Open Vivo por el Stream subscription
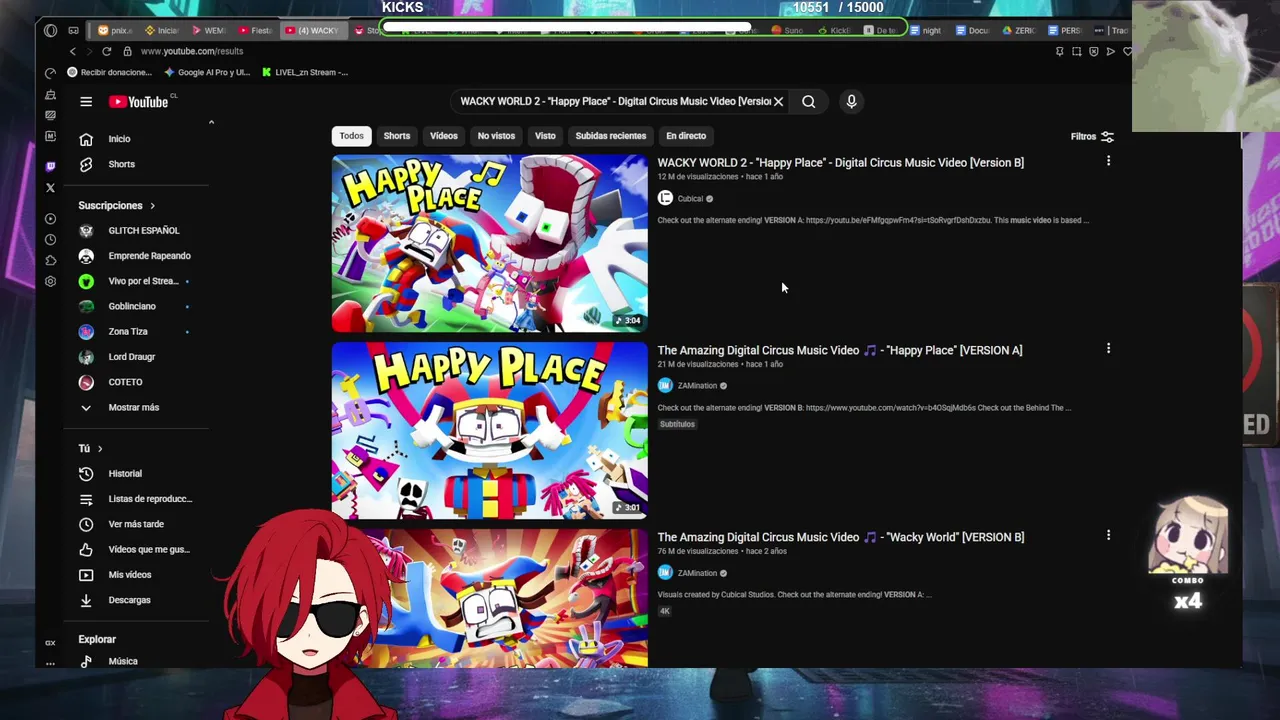Image resolution: width=1280 pixels, height=720 pixels. point(141,281)
